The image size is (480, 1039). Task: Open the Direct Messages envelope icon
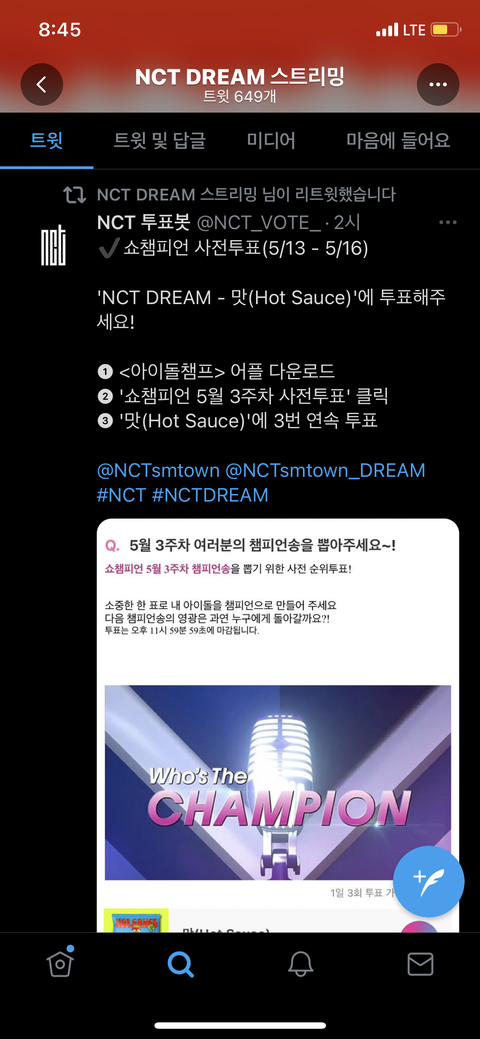coord(420,964)
